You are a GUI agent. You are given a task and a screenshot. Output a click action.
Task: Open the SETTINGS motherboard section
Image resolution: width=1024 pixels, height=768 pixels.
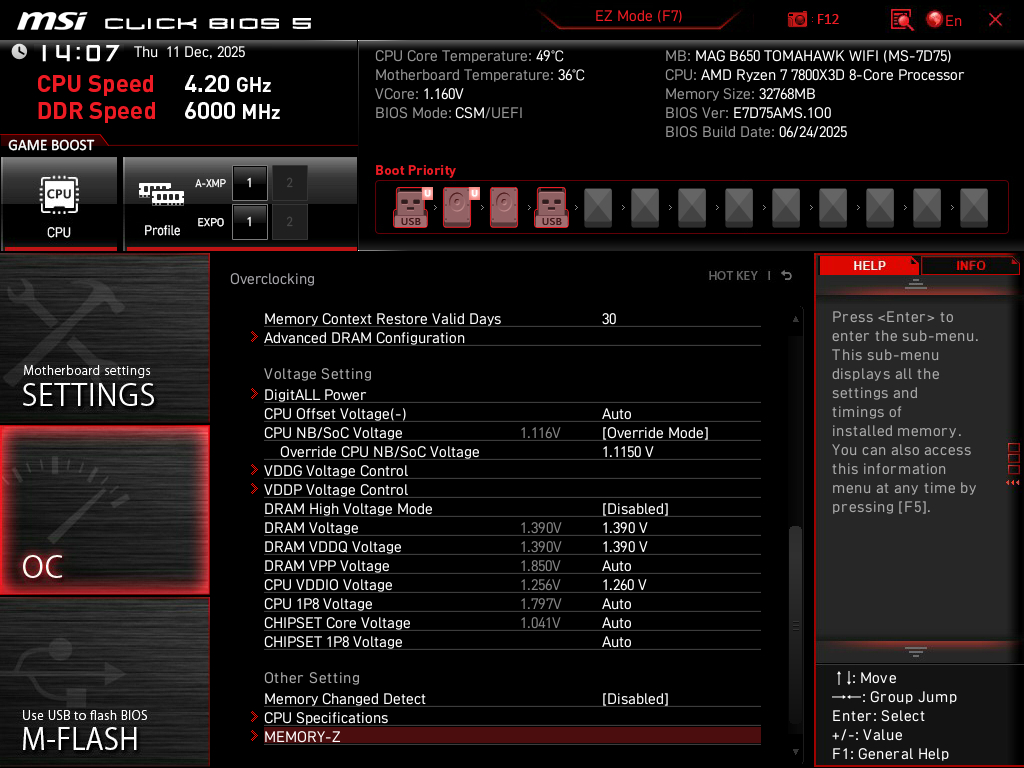pos(104,338)
